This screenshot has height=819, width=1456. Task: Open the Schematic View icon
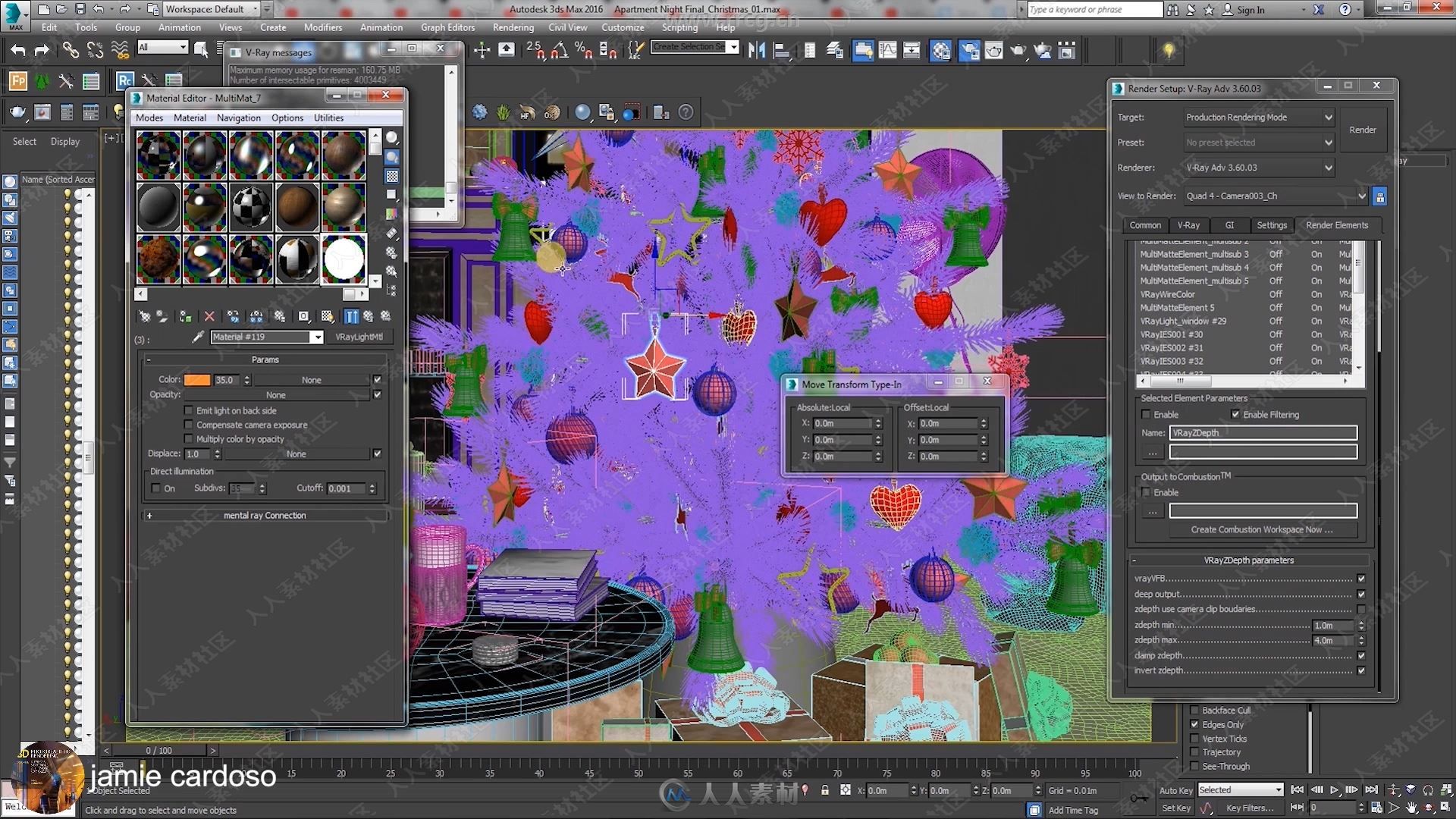click(912, 50)
